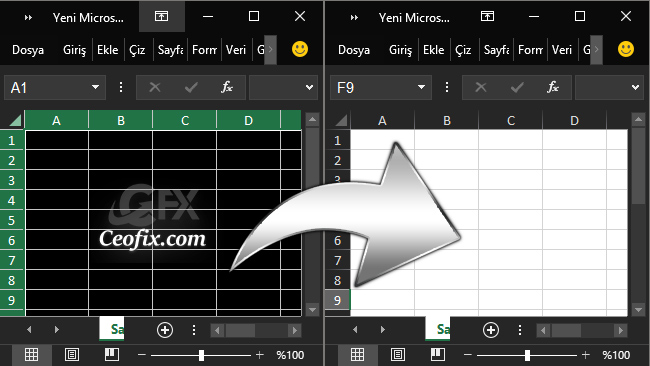Viewport: 650px width, 366px height.
Task: Click name box options dots in left window
Action: tap(121, 87)
